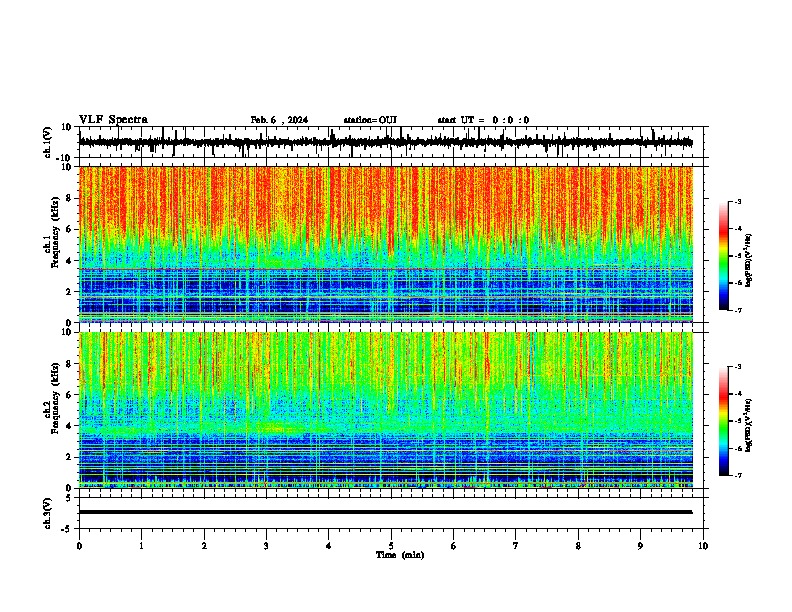Click the ch.2 color bar "-7" label
The height and width of the screenshot is (612, 792).
click(738, 475)
